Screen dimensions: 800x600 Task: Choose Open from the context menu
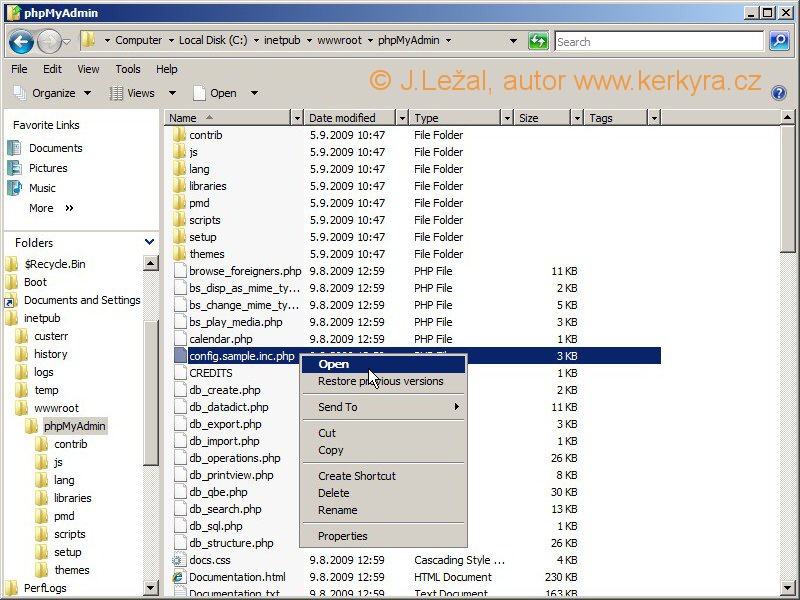(x=334, y=364)
